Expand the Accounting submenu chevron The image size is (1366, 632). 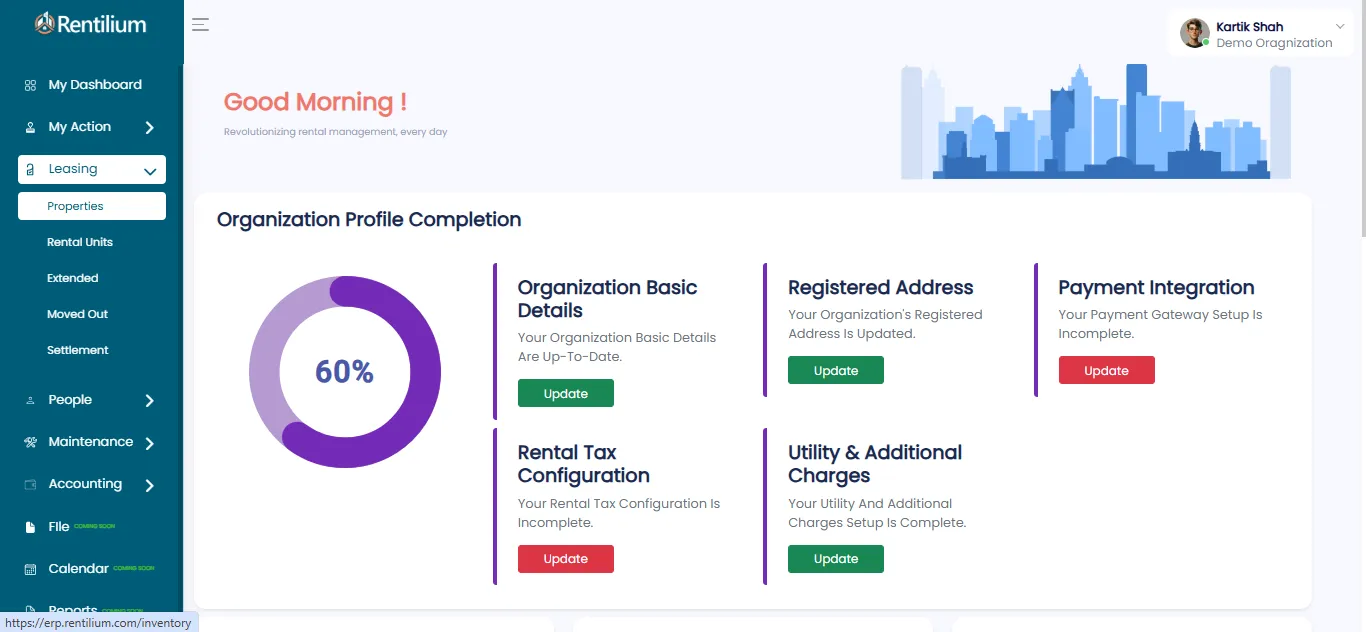click(x=149, y=485)
